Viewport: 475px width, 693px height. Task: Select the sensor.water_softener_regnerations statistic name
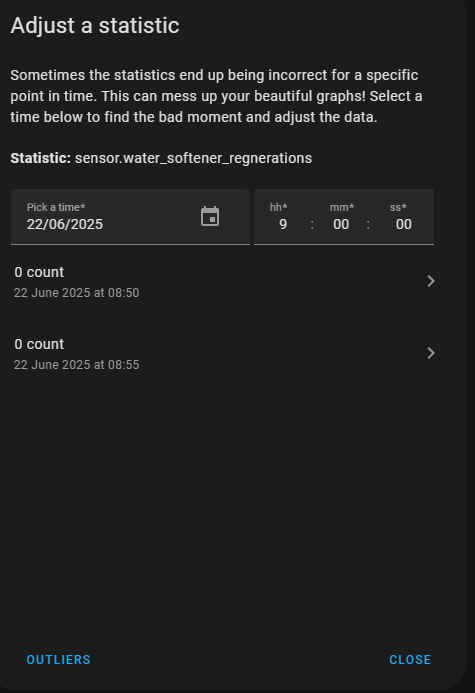tap(194, 158)
